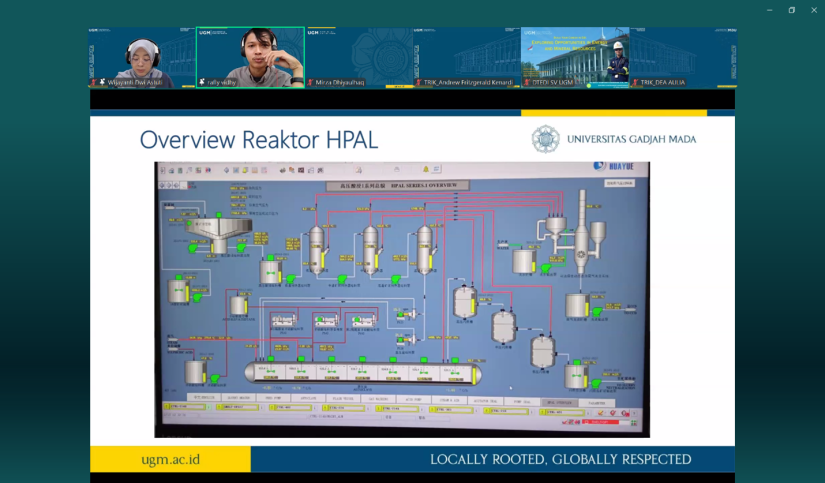825x483 pixels.
Task: Select the DTEDI SV UGM participant tile
Action: (x=575, y=58)
